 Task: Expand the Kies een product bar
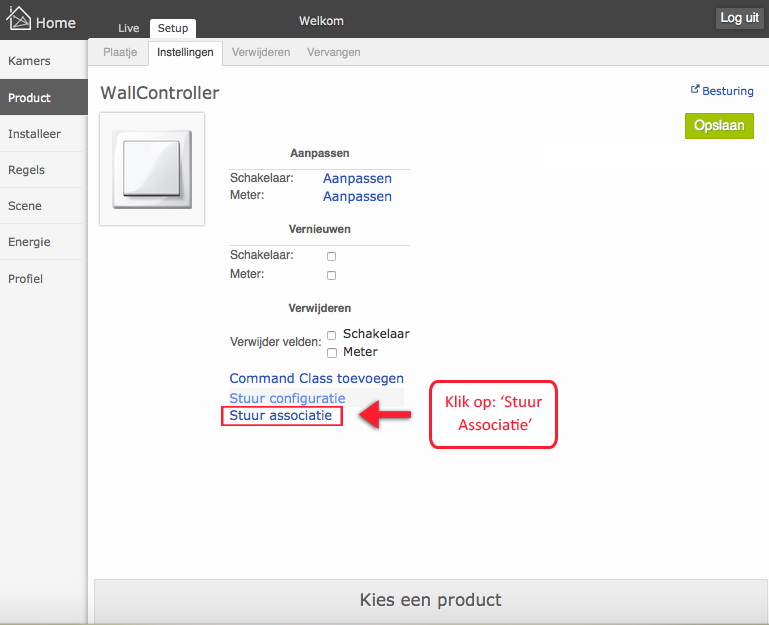coord(431,600)
